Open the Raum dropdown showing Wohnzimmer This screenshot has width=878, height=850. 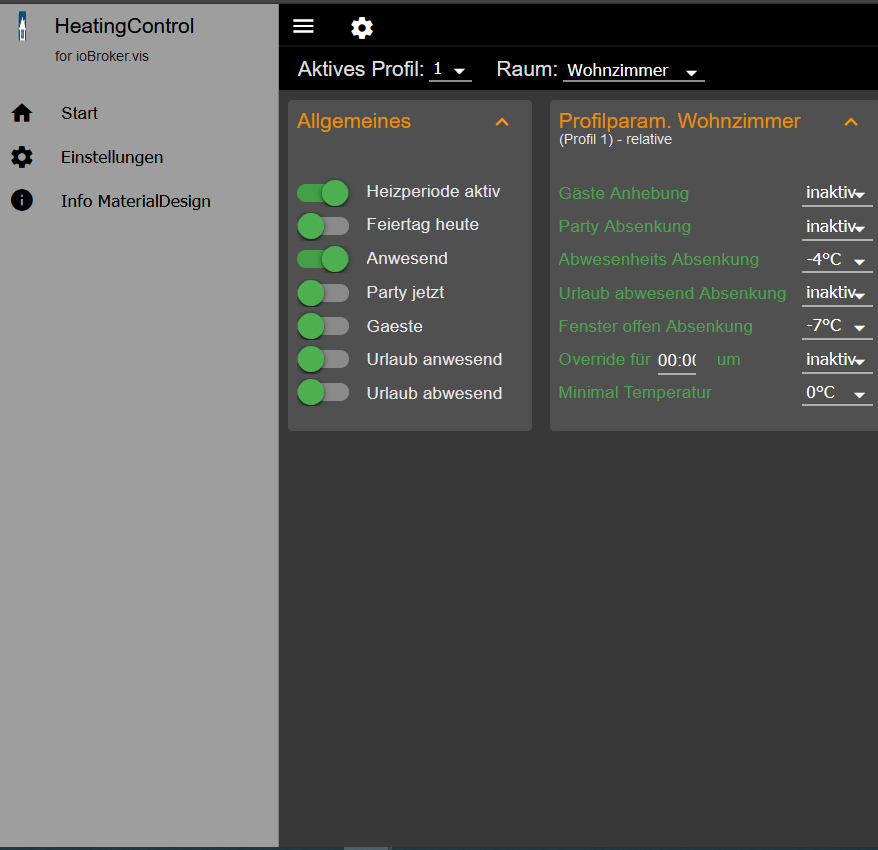(633, 71)
